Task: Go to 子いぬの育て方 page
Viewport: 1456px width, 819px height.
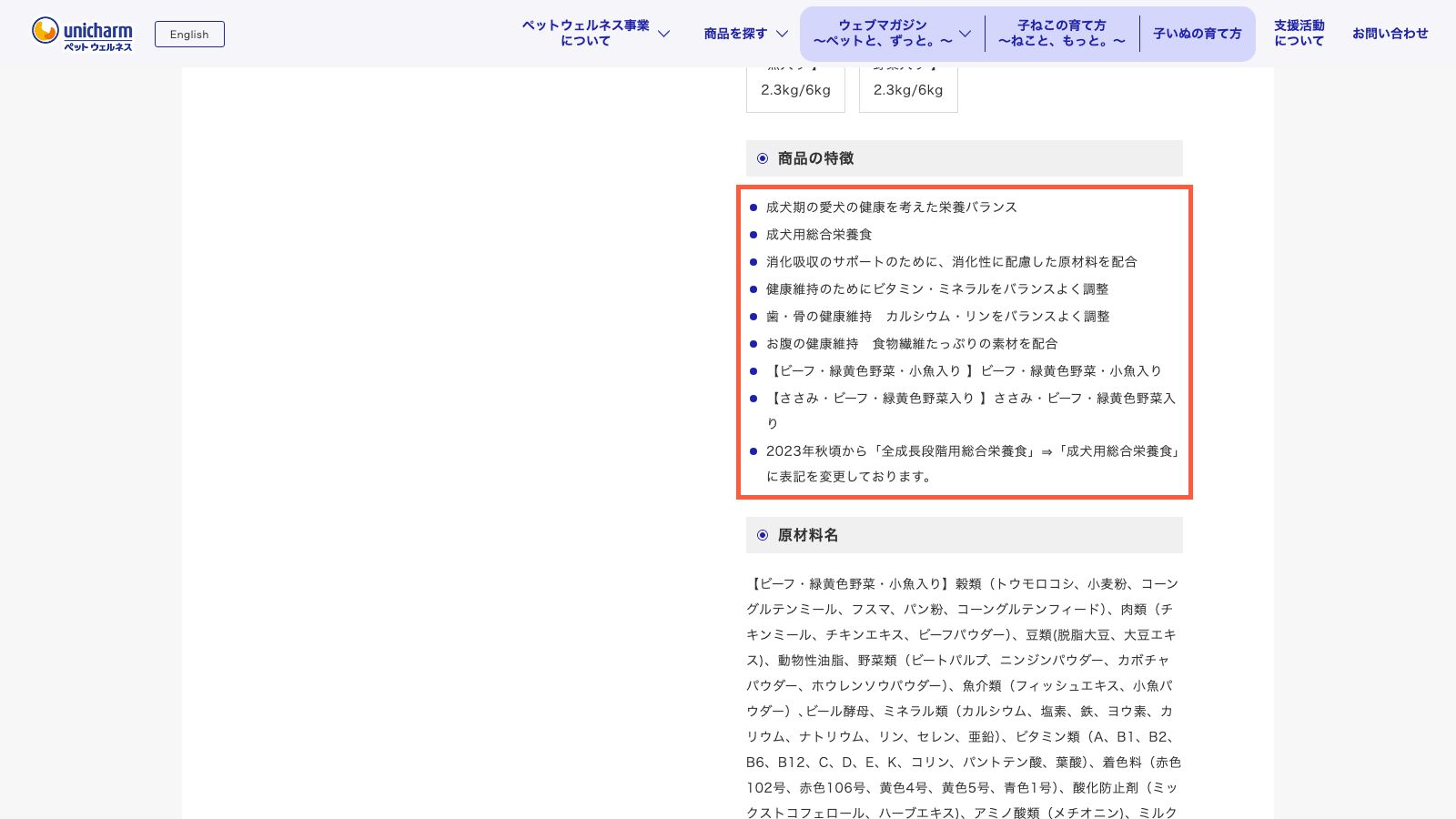Action: [1198, 34]
